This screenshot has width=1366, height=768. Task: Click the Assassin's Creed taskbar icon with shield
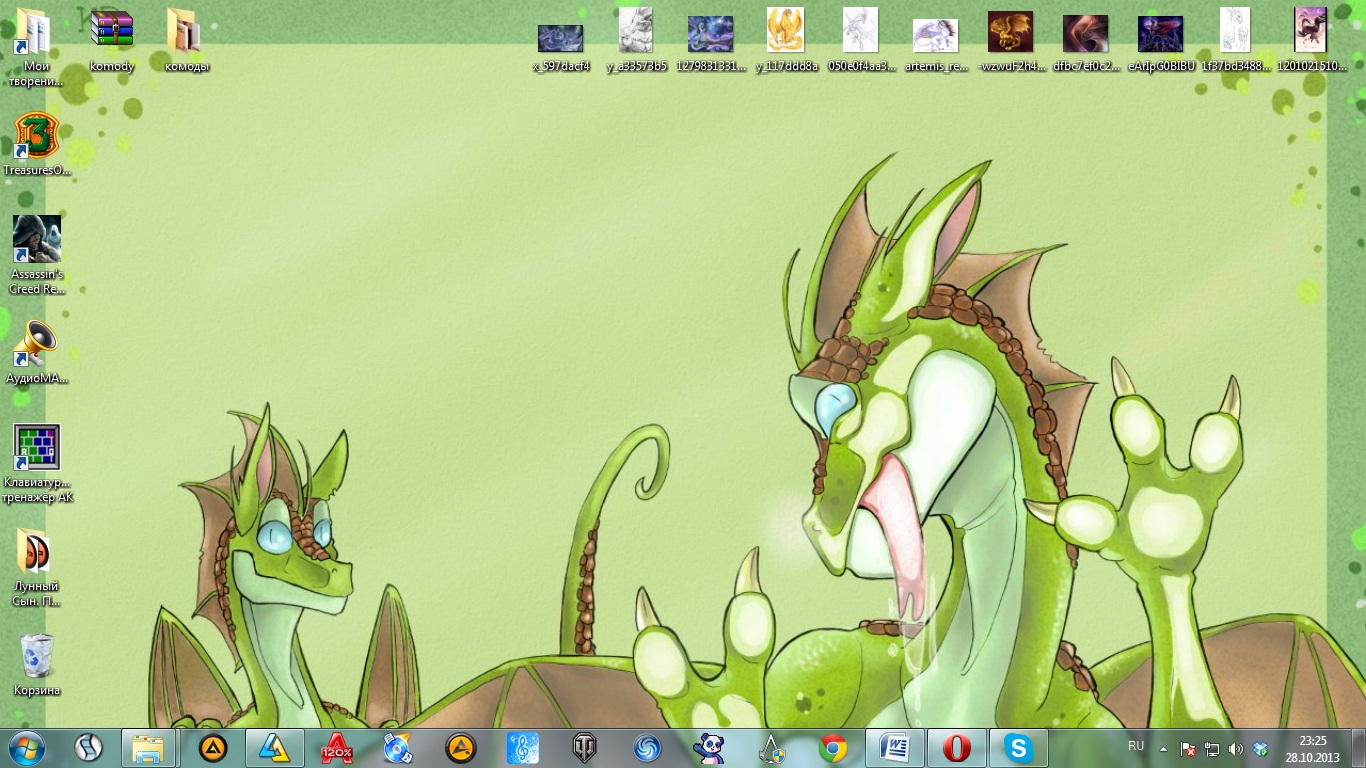(x=771, y=748)
